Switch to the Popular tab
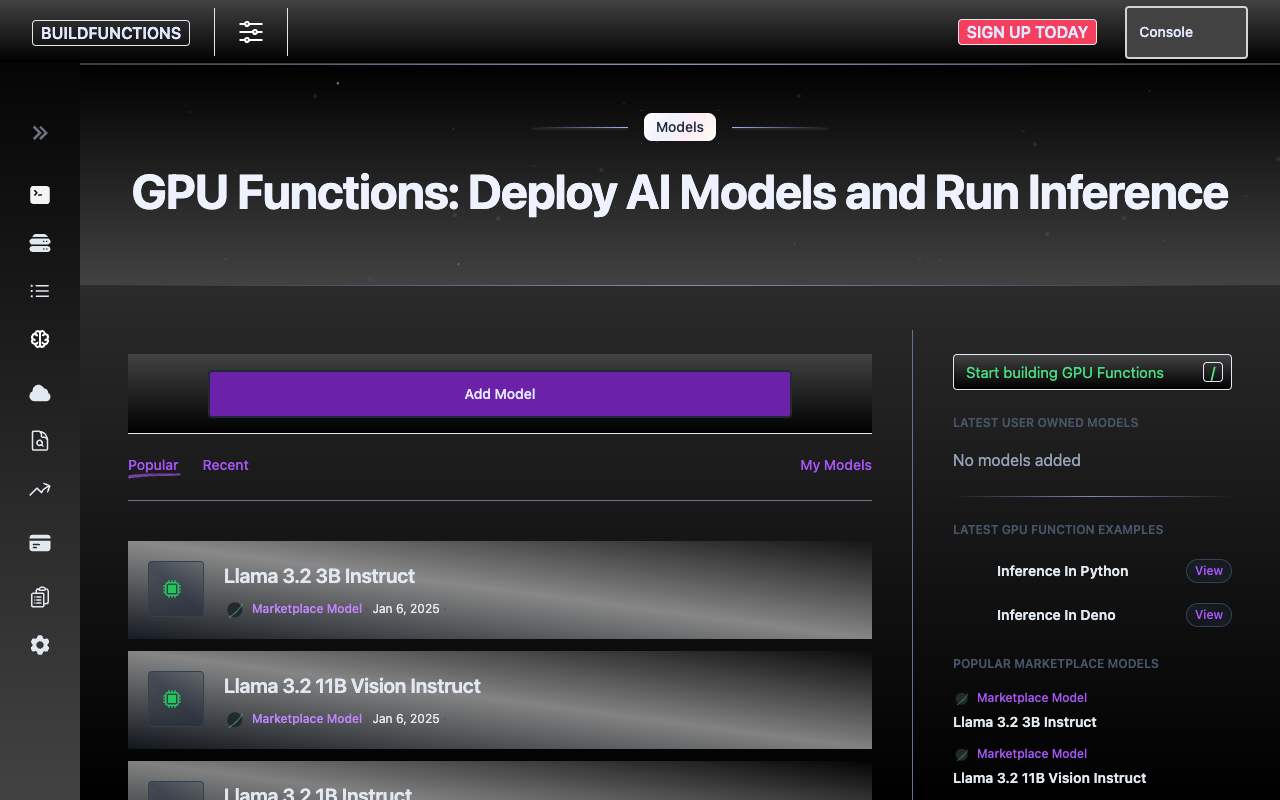 point(153,465)
